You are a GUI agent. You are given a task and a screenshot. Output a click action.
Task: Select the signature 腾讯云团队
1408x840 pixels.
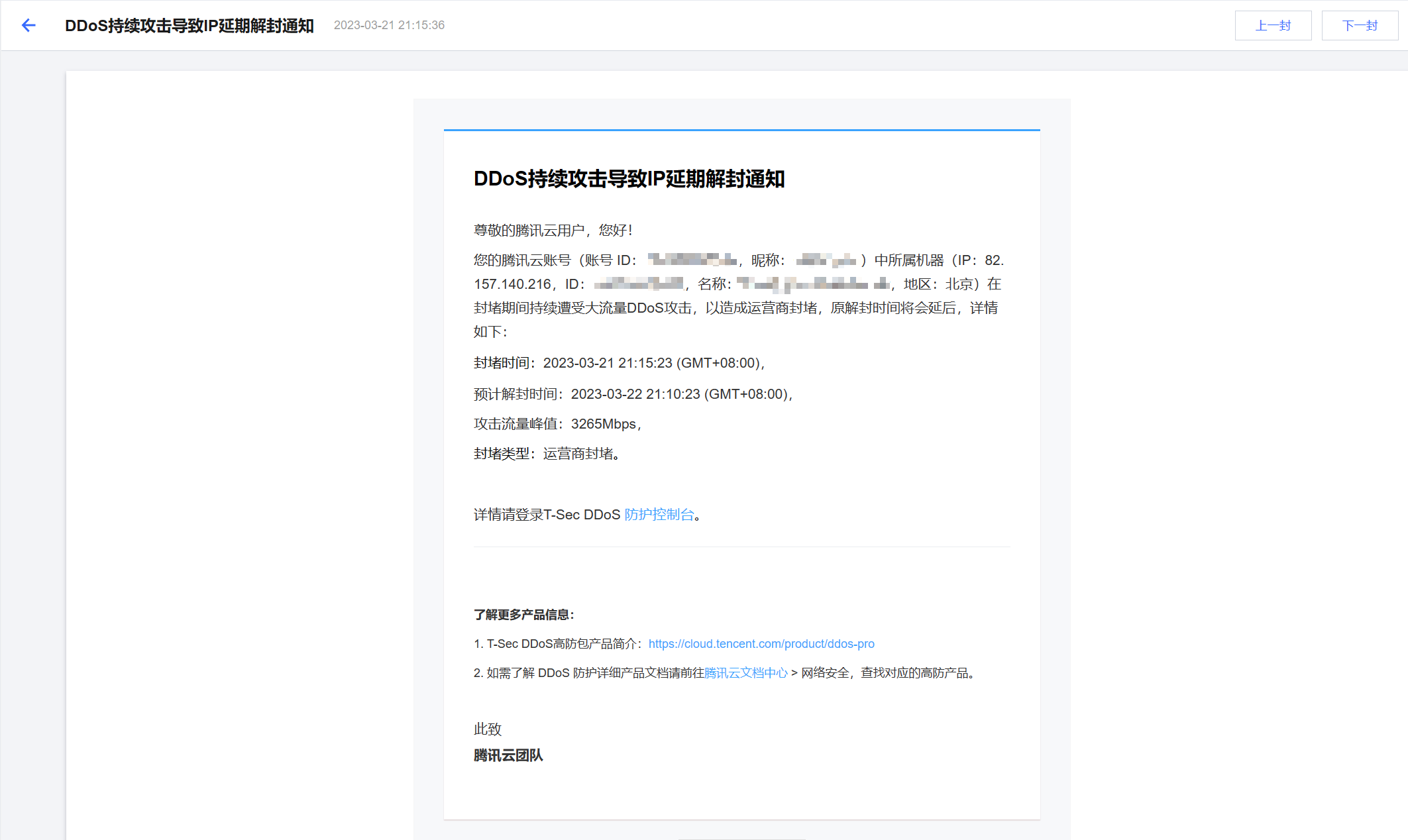click(508, 755)
